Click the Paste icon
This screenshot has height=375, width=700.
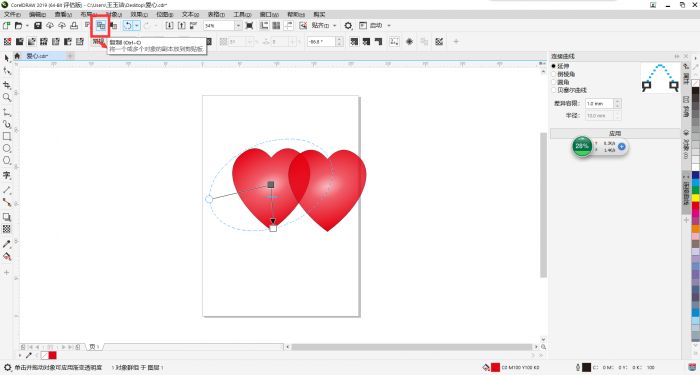(x=113, y=26)
